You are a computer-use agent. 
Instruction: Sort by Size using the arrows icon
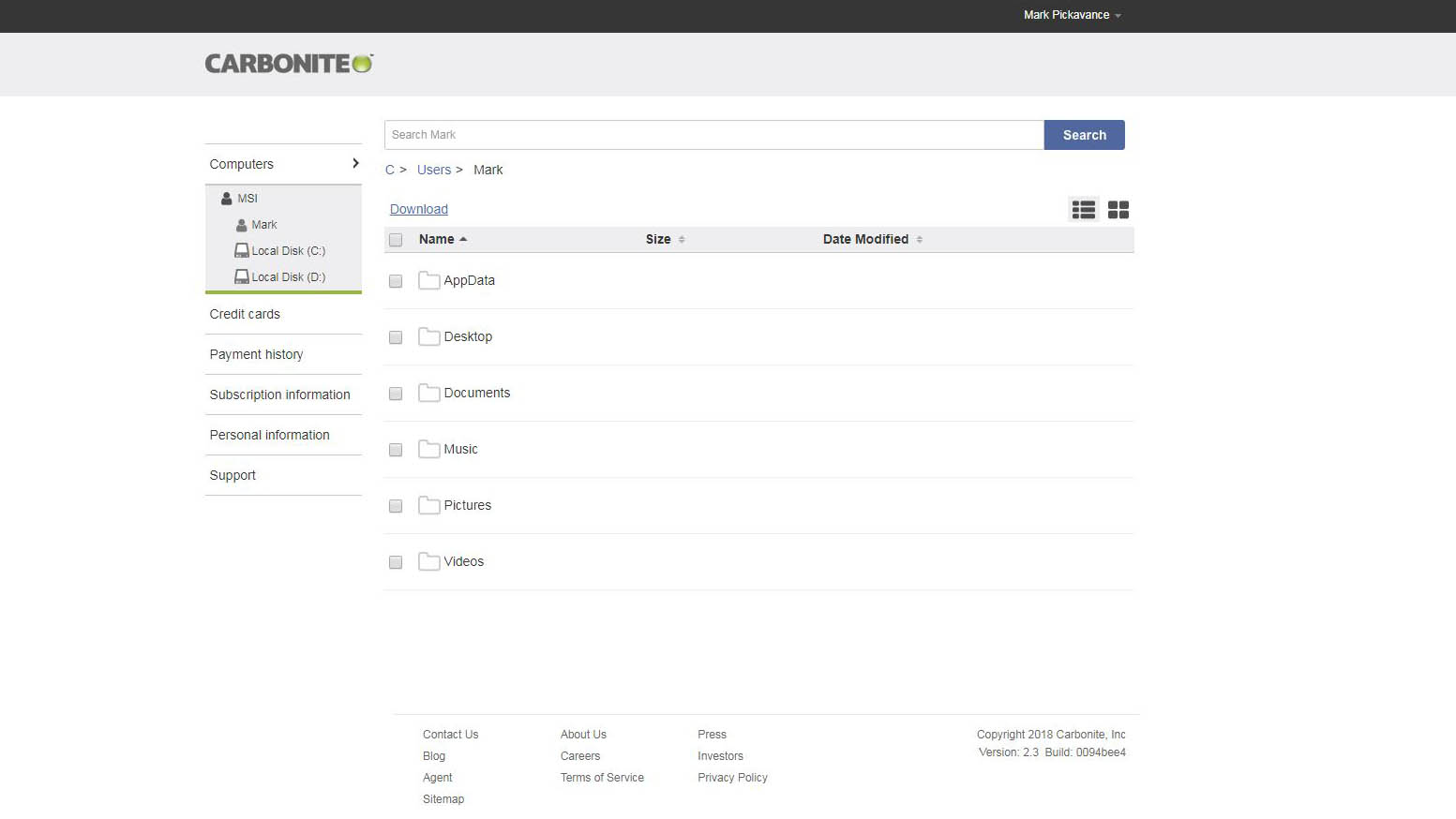[682, 240]
